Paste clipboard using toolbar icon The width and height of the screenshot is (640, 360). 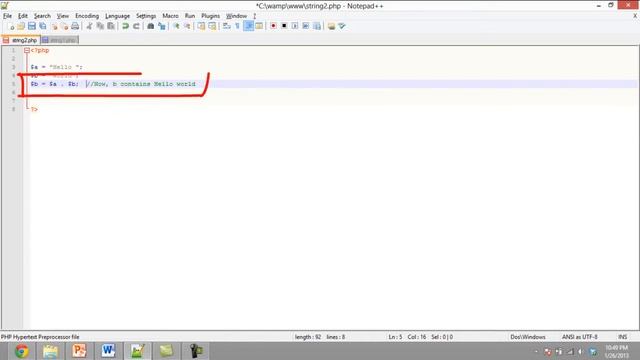(111, 26)
